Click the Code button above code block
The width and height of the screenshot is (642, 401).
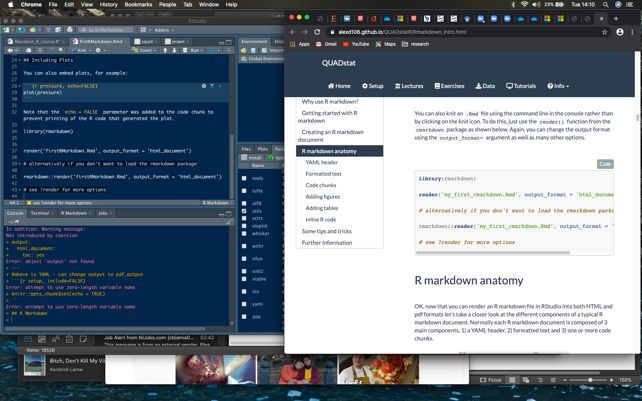(605, 164)
